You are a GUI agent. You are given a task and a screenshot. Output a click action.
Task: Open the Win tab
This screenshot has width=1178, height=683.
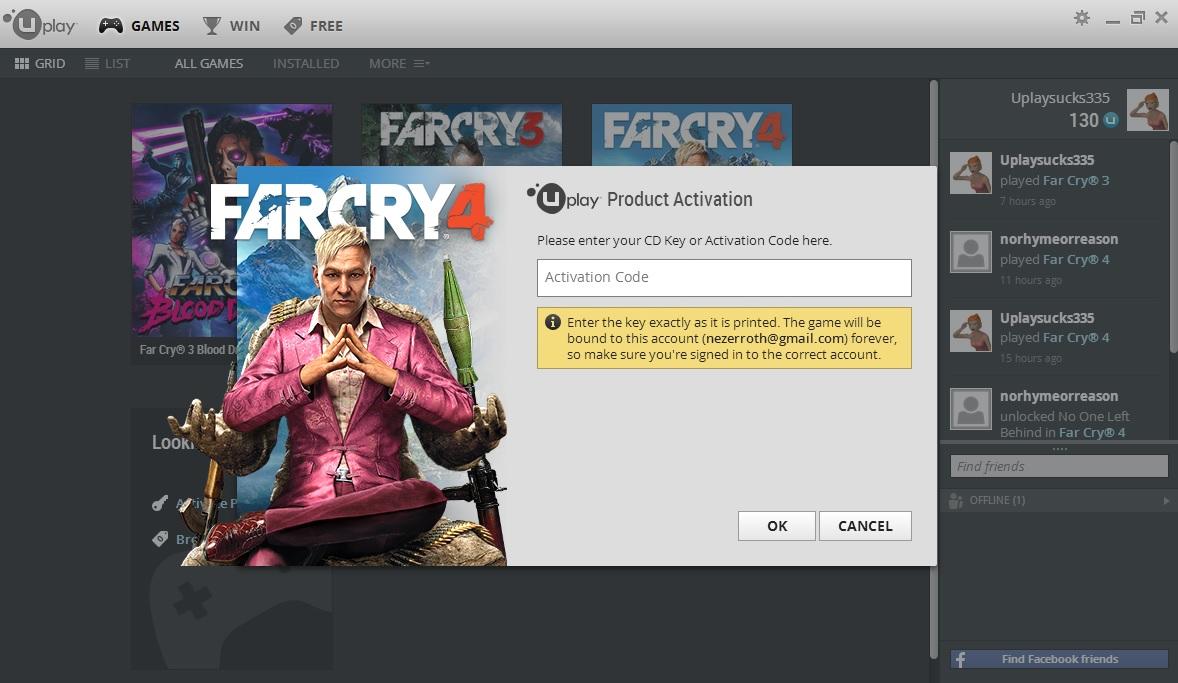pyautogui.click(x=231, y=26)
